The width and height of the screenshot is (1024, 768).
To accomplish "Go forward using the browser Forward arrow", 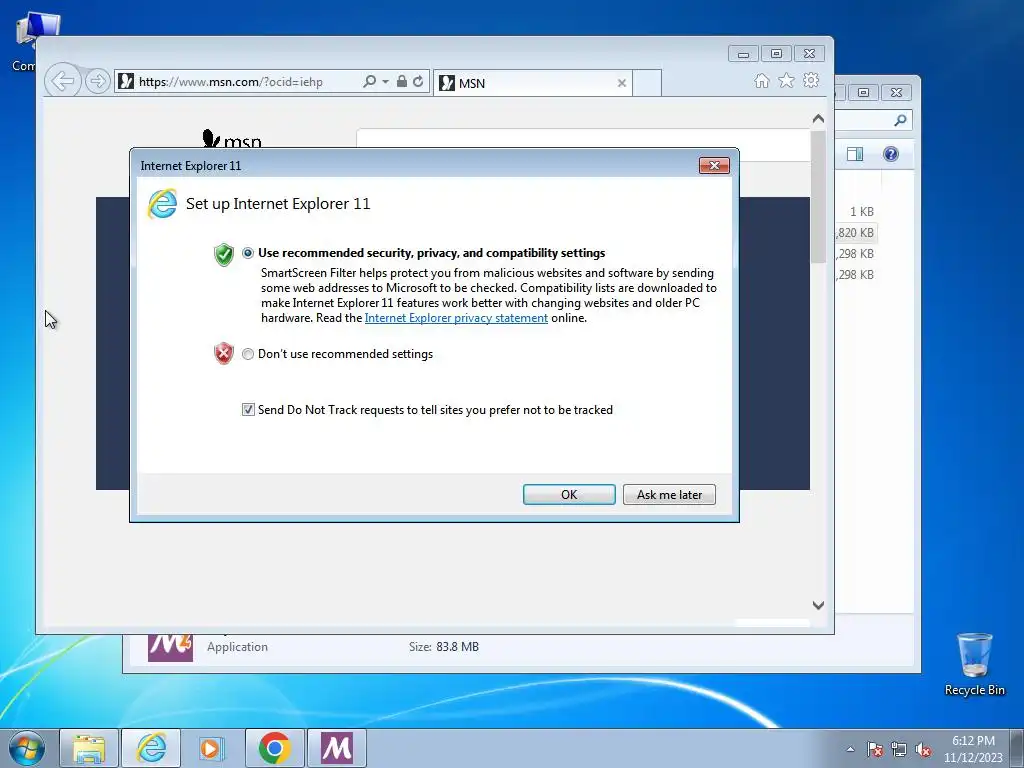I will [x=97, y=82].
